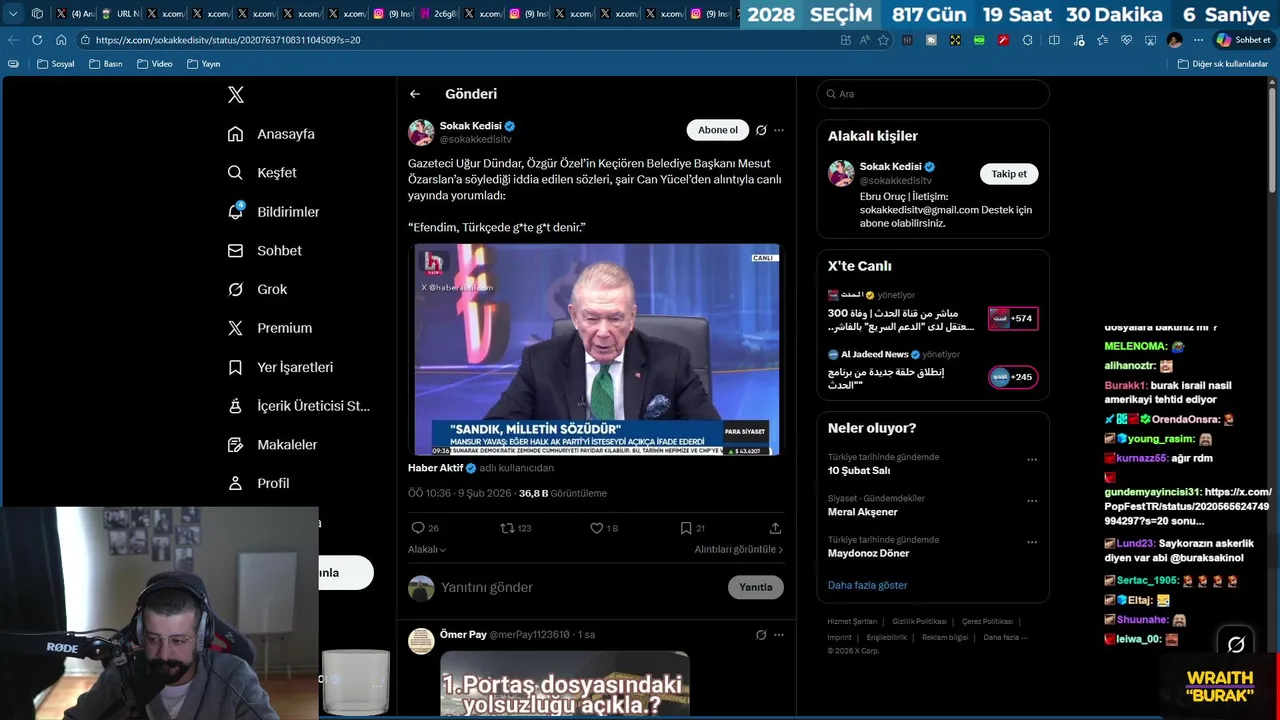The image size is (1280, 720).
Task: Expand the Alakalı sort dropdown
Action: click(x=427, y=549)
